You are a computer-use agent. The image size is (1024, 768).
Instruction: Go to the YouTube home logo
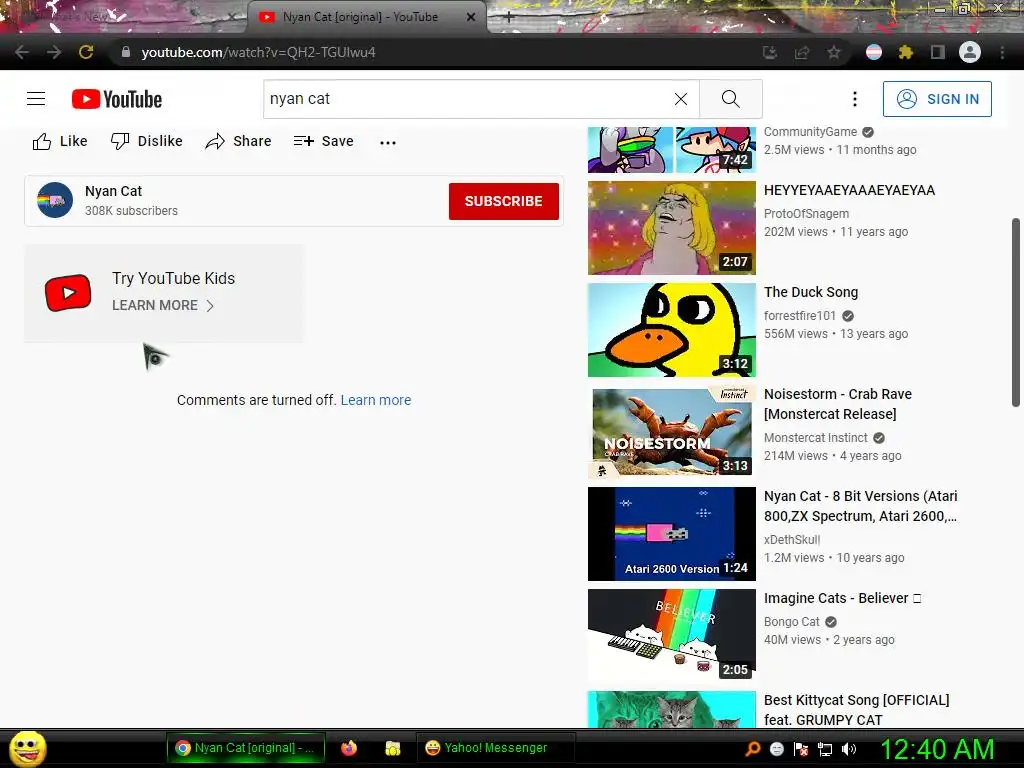[x=117, y=99]
